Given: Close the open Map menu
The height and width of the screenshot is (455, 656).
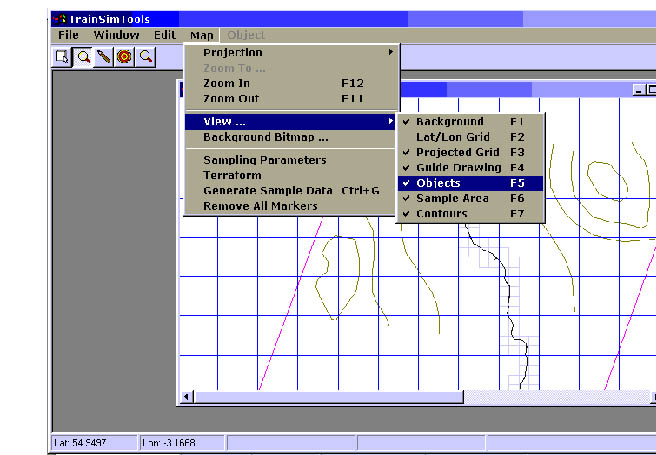Looking at the screenshot, I should coord(202,35).
